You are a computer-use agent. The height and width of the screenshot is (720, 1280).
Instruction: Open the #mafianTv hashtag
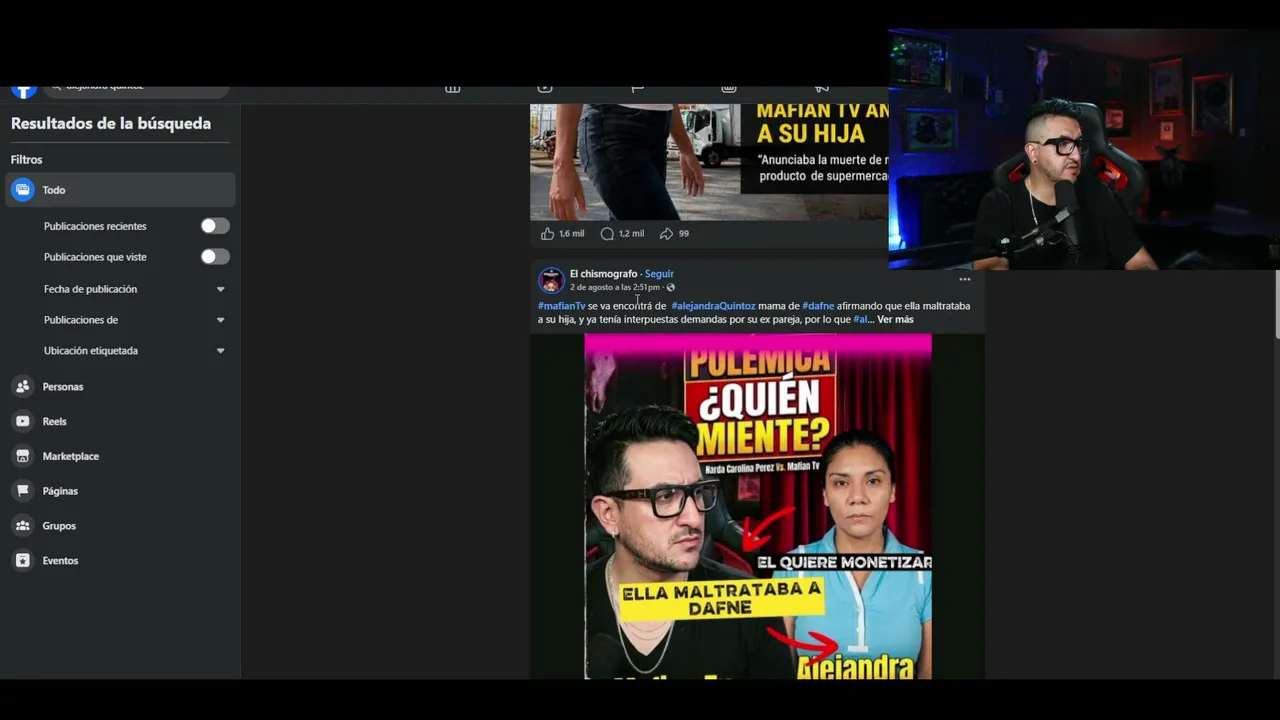[x=562, y=306]
